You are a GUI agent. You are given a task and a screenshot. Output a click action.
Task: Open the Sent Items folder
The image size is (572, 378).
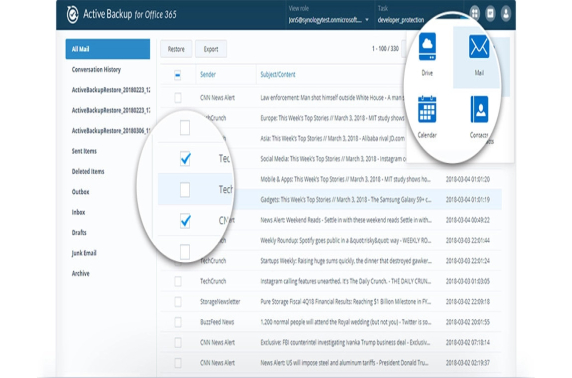(x=84, y=151)
